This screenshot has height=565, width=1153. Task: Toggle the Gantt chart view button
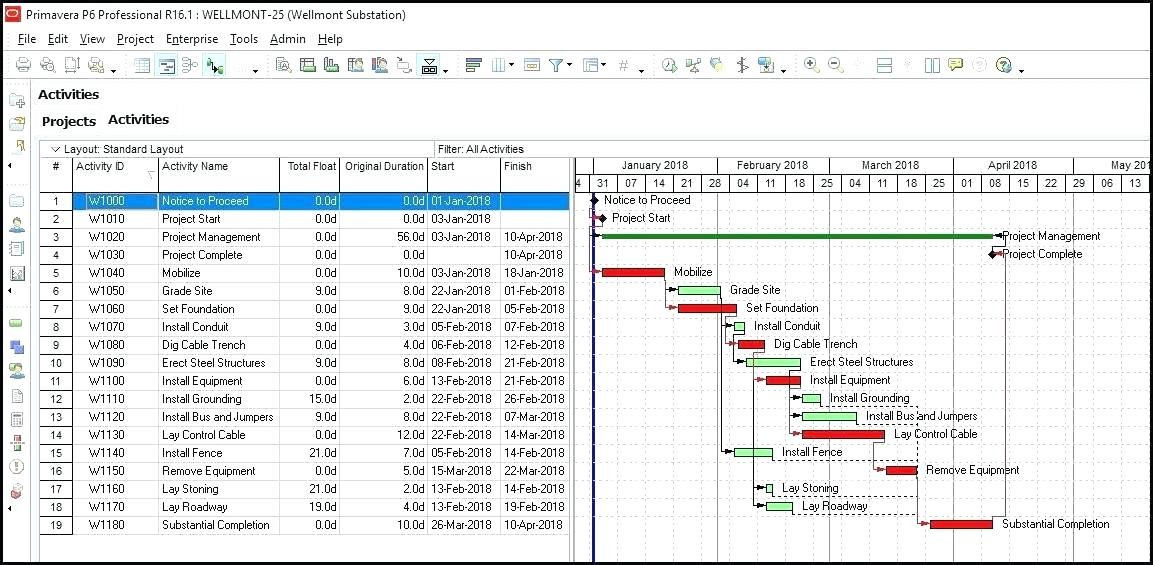tap(166, 66)
